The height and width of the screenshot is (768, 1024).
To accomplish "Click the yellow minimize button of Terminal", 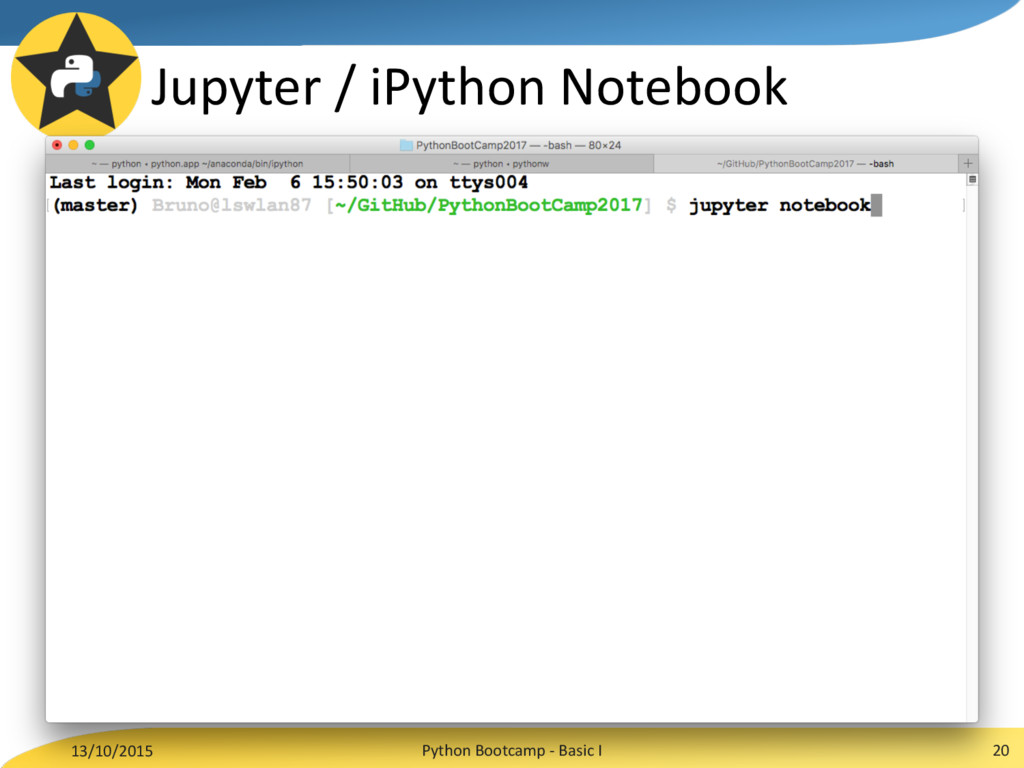I will click(73, 145).
